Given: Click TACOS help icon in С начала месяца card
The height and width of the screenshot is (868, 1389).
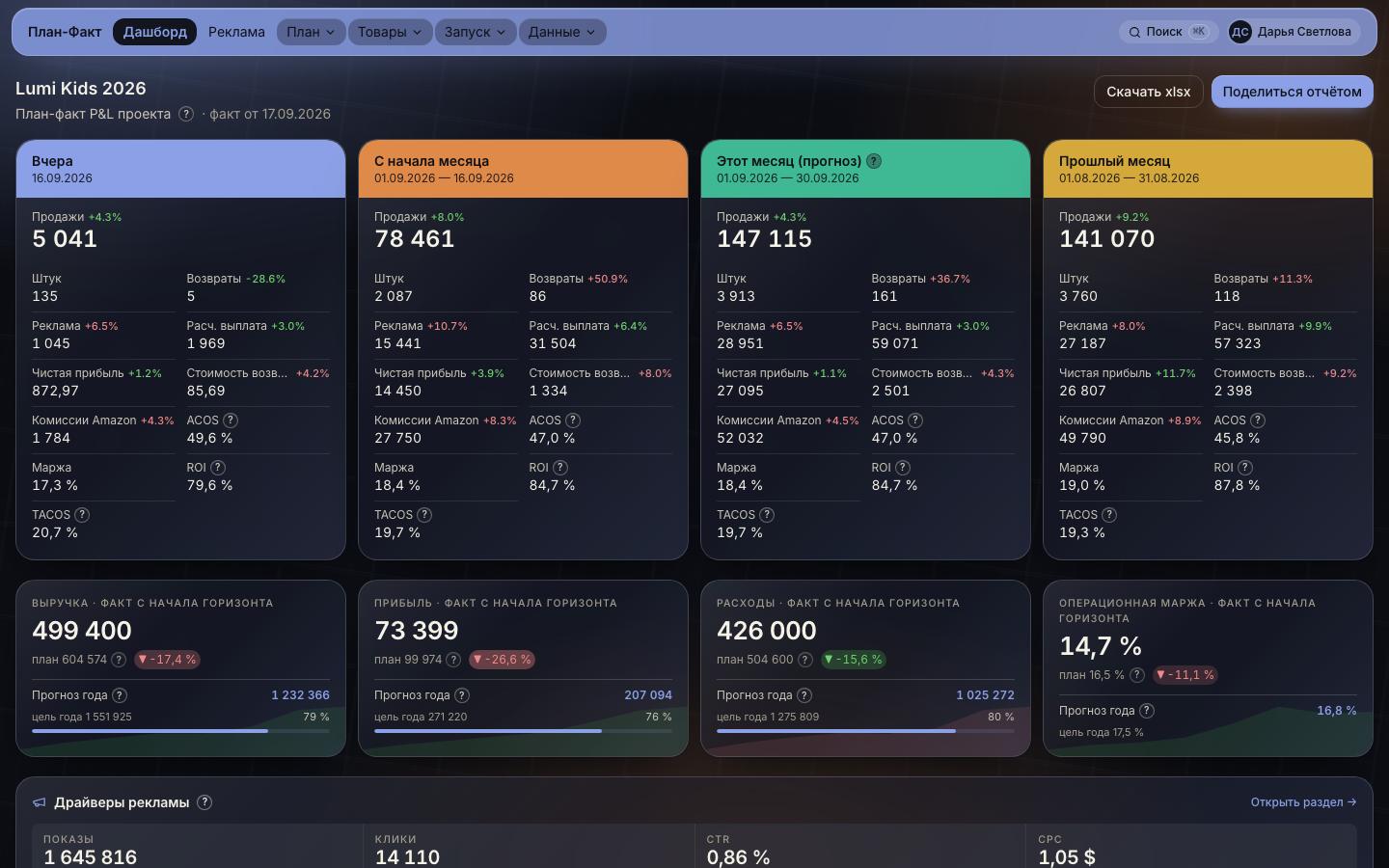Looking at the screenshot, I should pos(424,515).
